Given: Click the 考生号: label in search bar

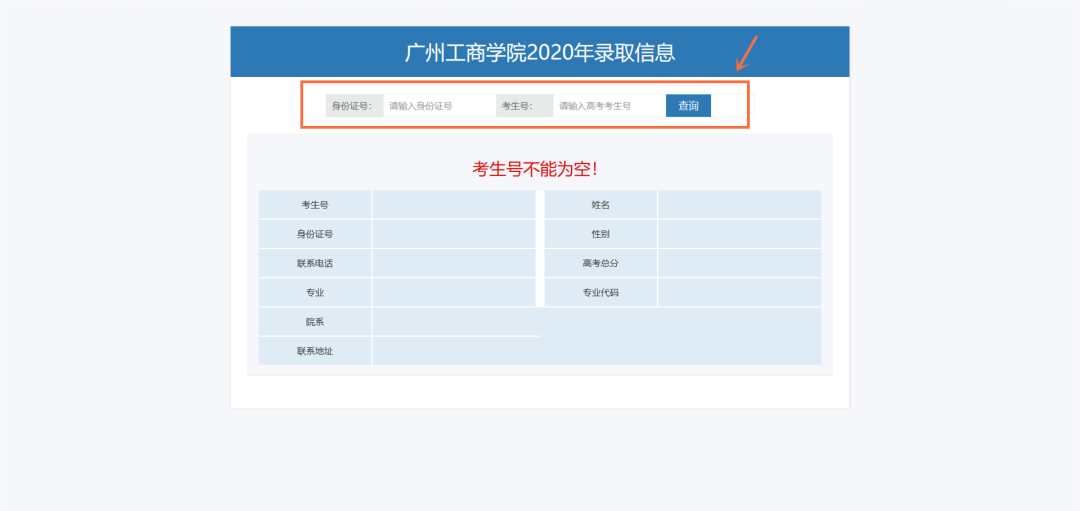Looking at the screenshot, I should pyautogui.click(x=524, y=106).
